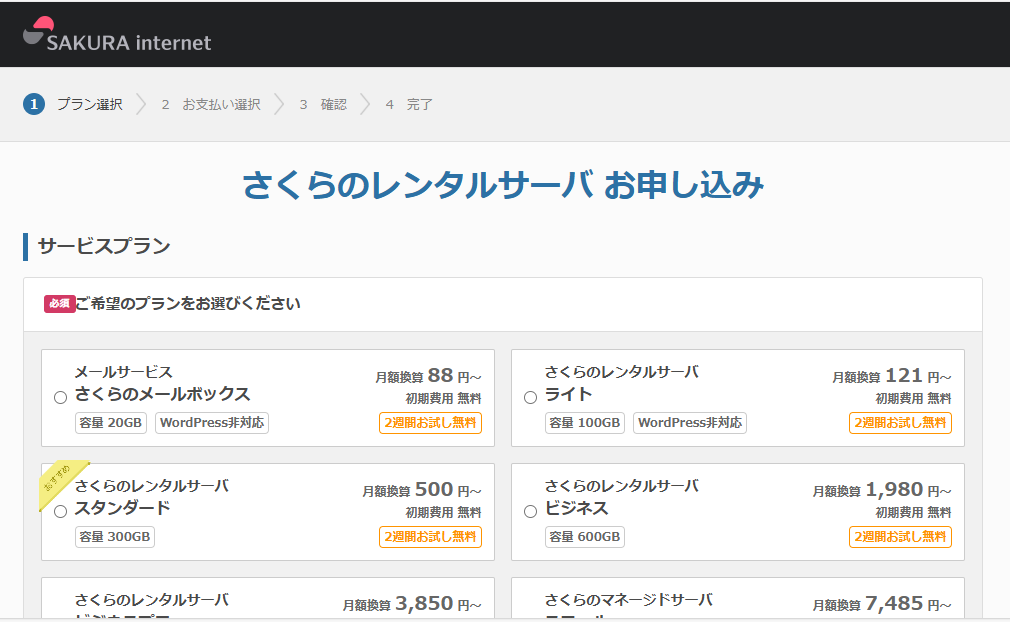This screenshot has width=1010, height=622.
Task: Click the ご希望のプランをお選びください label
Action: [x=188, y=303]
